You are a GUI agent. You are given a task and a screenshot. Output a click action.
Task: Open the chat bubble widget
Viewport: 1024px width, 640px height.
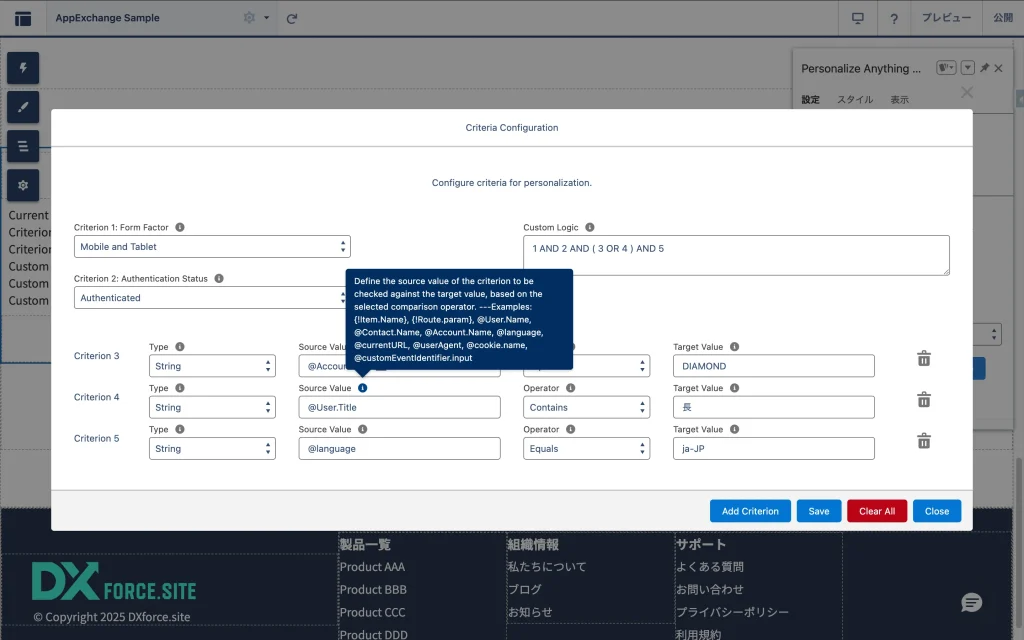click(971, 602)
